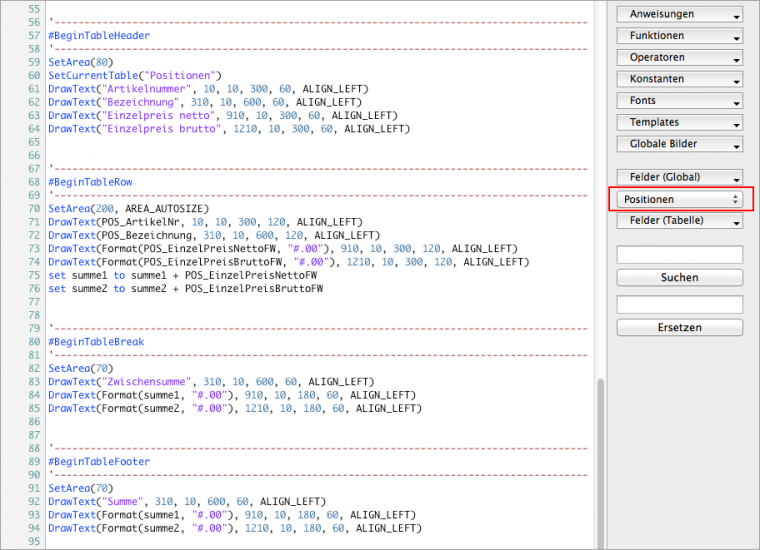
Task: Click Format(summe2 on line 94
Action: point(235,528)
